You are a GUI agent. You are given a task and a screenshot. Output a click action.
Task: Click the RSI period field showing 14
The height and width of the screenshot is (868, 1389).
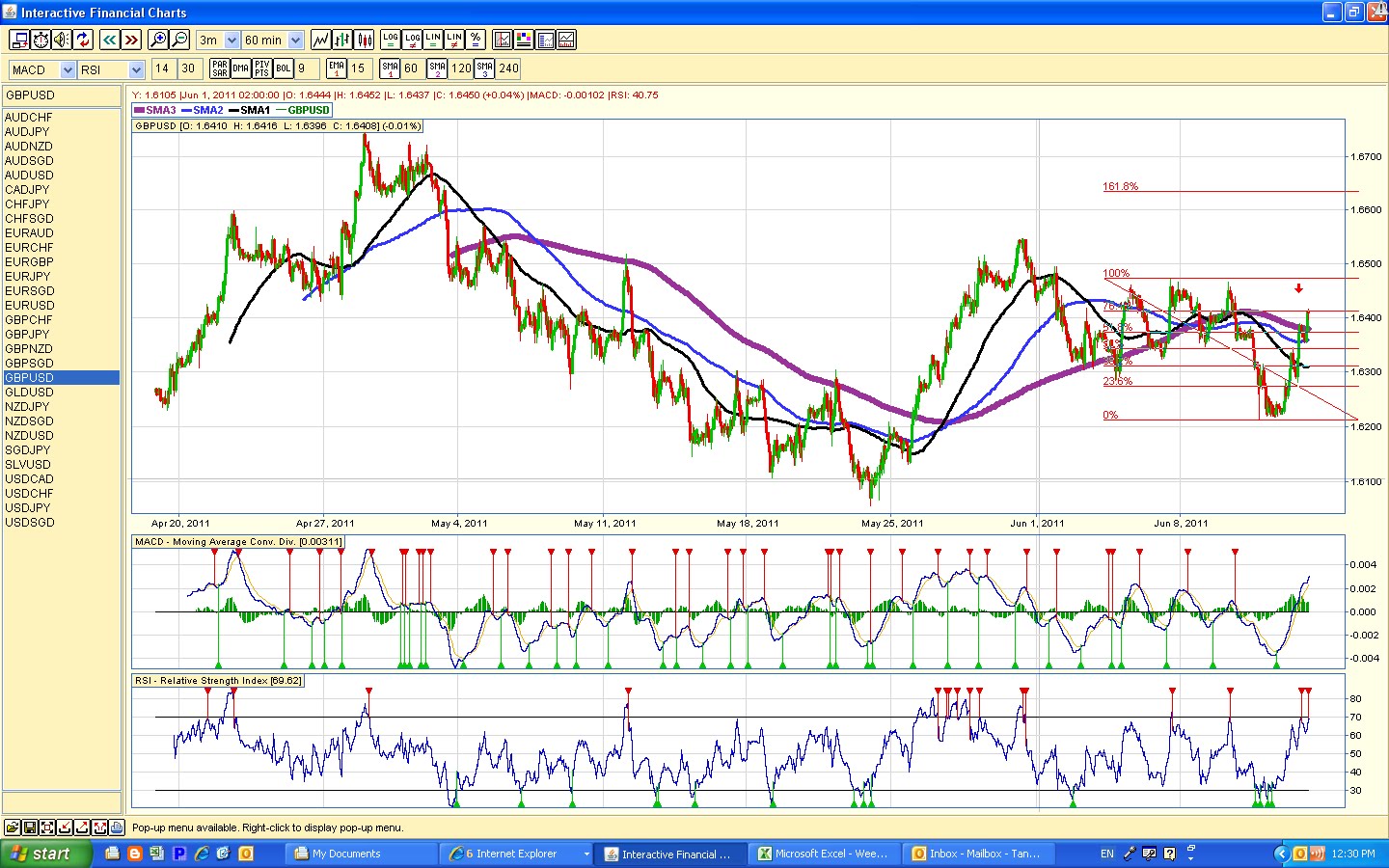(163, 68)
